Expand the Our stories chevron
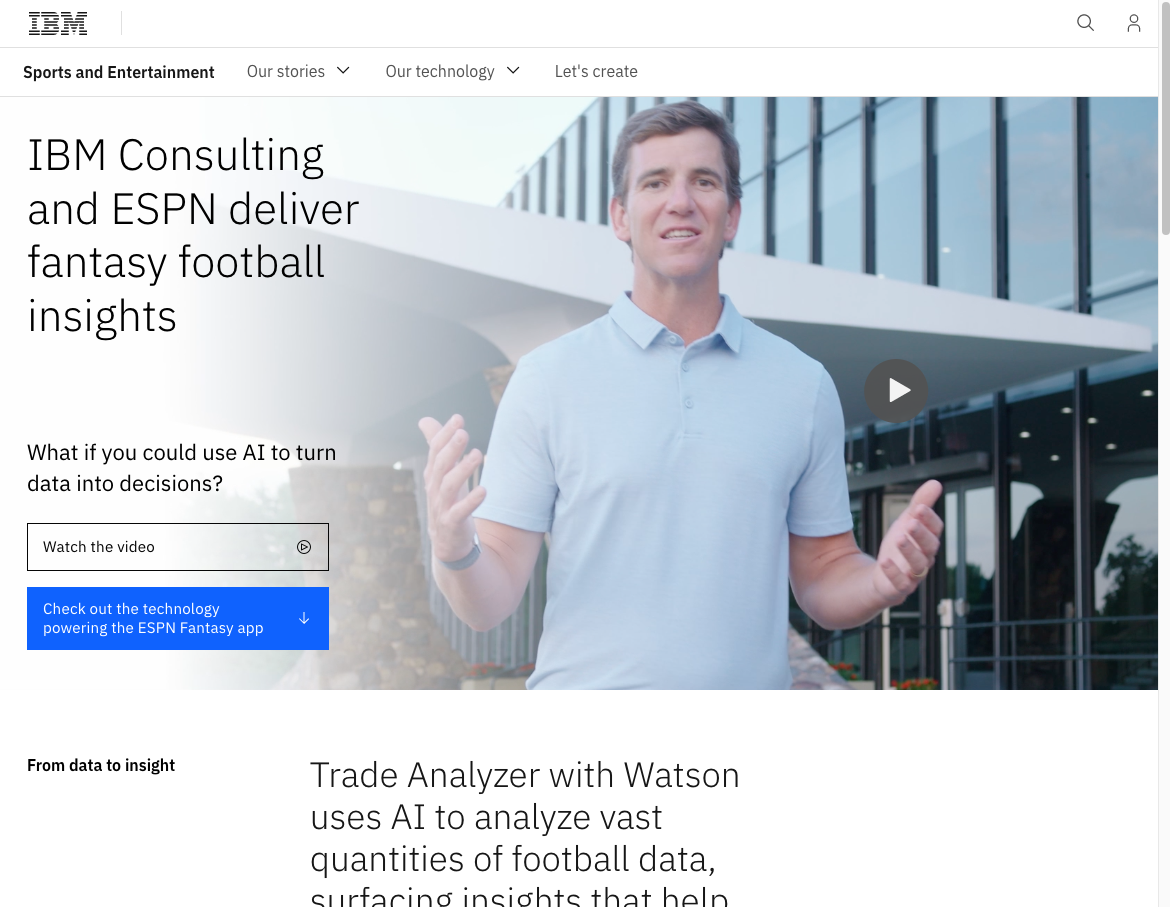Viewport: 1170px width, 907px height. pyautogui.click(x=343, y=71)
